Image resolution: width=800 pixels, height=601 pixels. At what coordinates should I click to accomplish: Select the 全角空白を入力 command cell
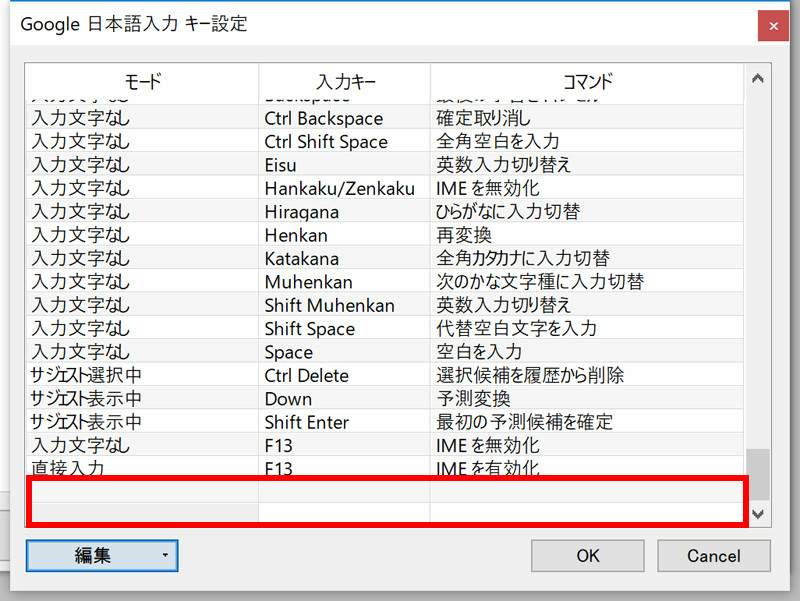tap(587, 141)
